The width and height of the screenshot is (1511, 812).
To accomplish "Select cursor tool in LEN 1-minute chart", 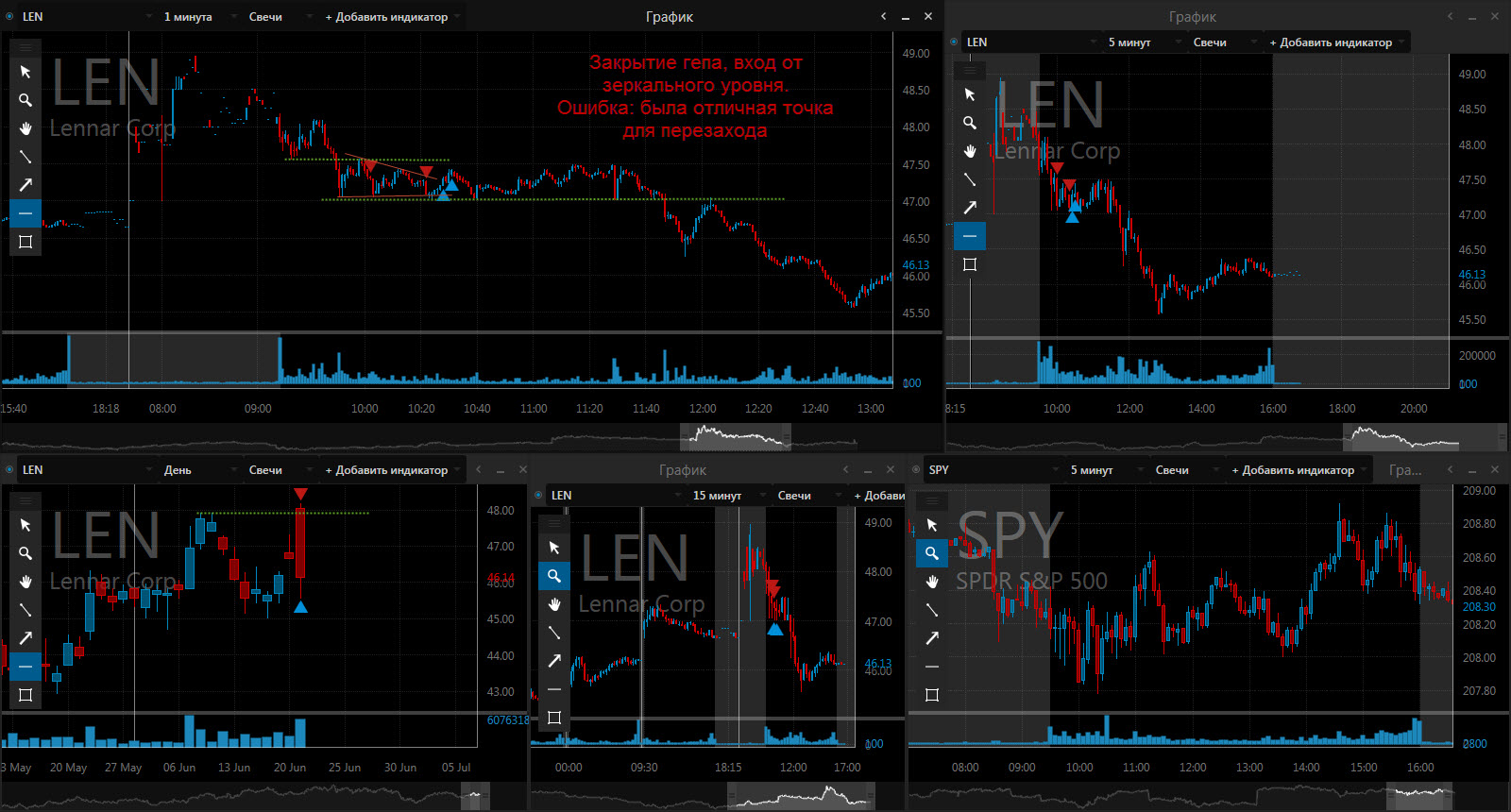I will 25,72.
